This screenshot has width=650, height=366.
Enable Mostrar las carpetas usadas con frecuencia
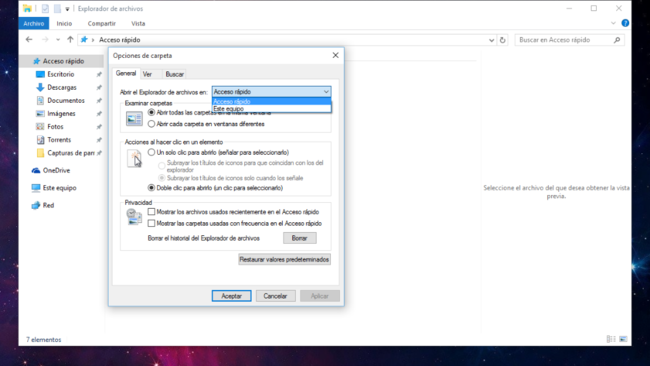[x=151, y=223]
